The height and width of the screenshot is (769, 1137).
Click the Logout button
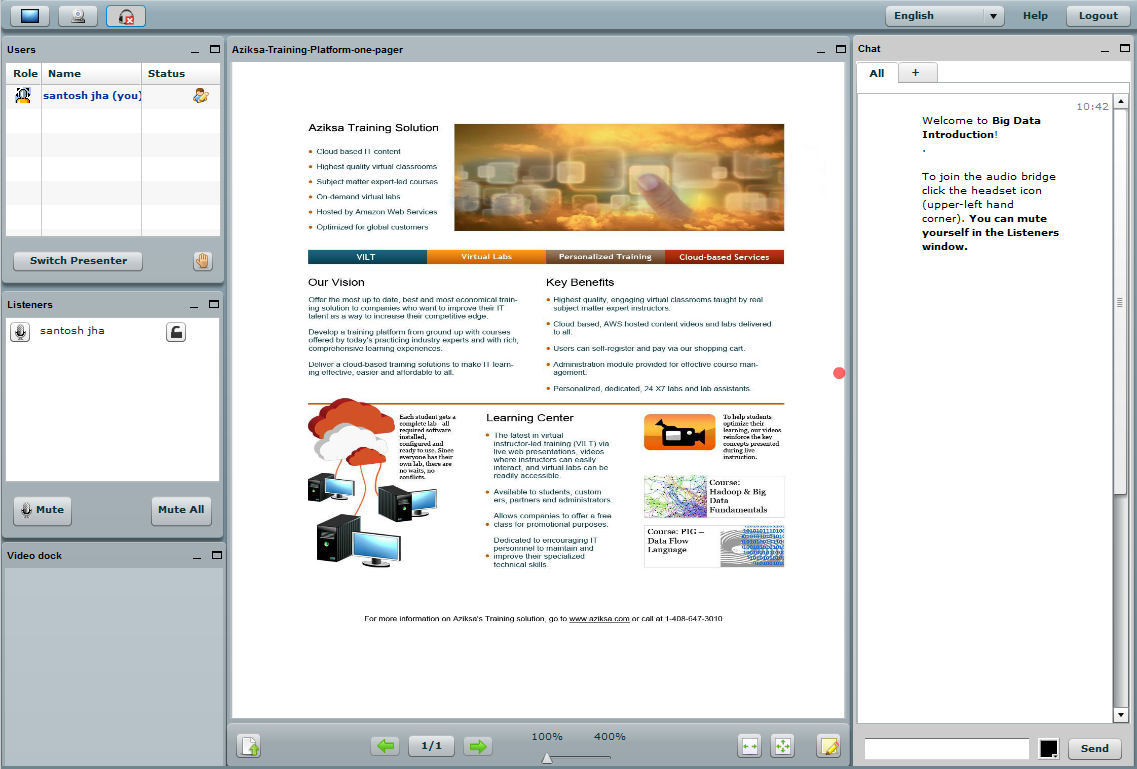coord(1098,16)
